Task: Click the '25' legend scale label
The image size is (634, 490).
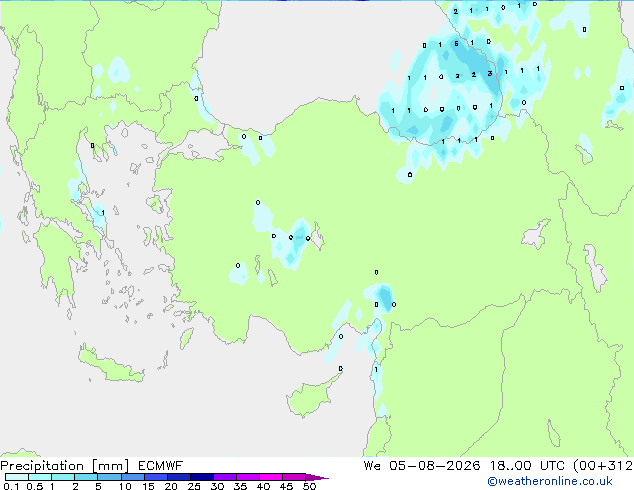Action: coord(194,486)
